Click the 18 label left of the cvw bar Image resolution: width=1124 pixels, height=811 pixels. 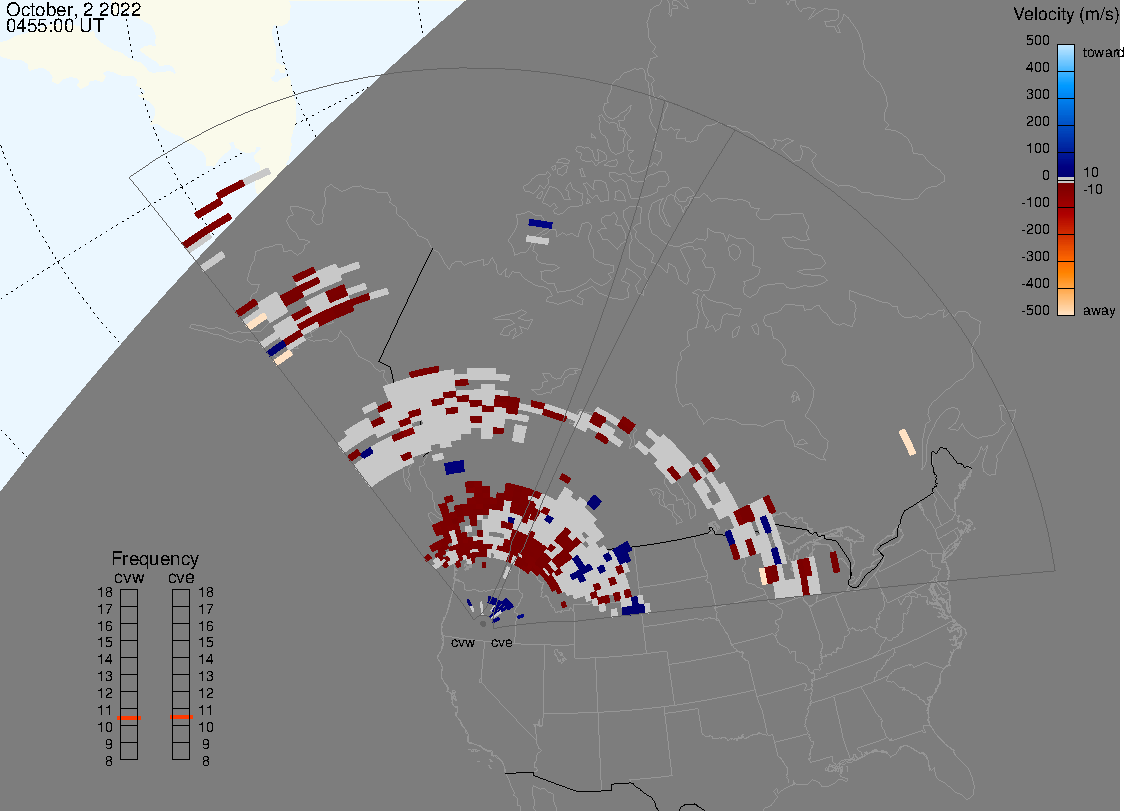[x=105, y=593]
